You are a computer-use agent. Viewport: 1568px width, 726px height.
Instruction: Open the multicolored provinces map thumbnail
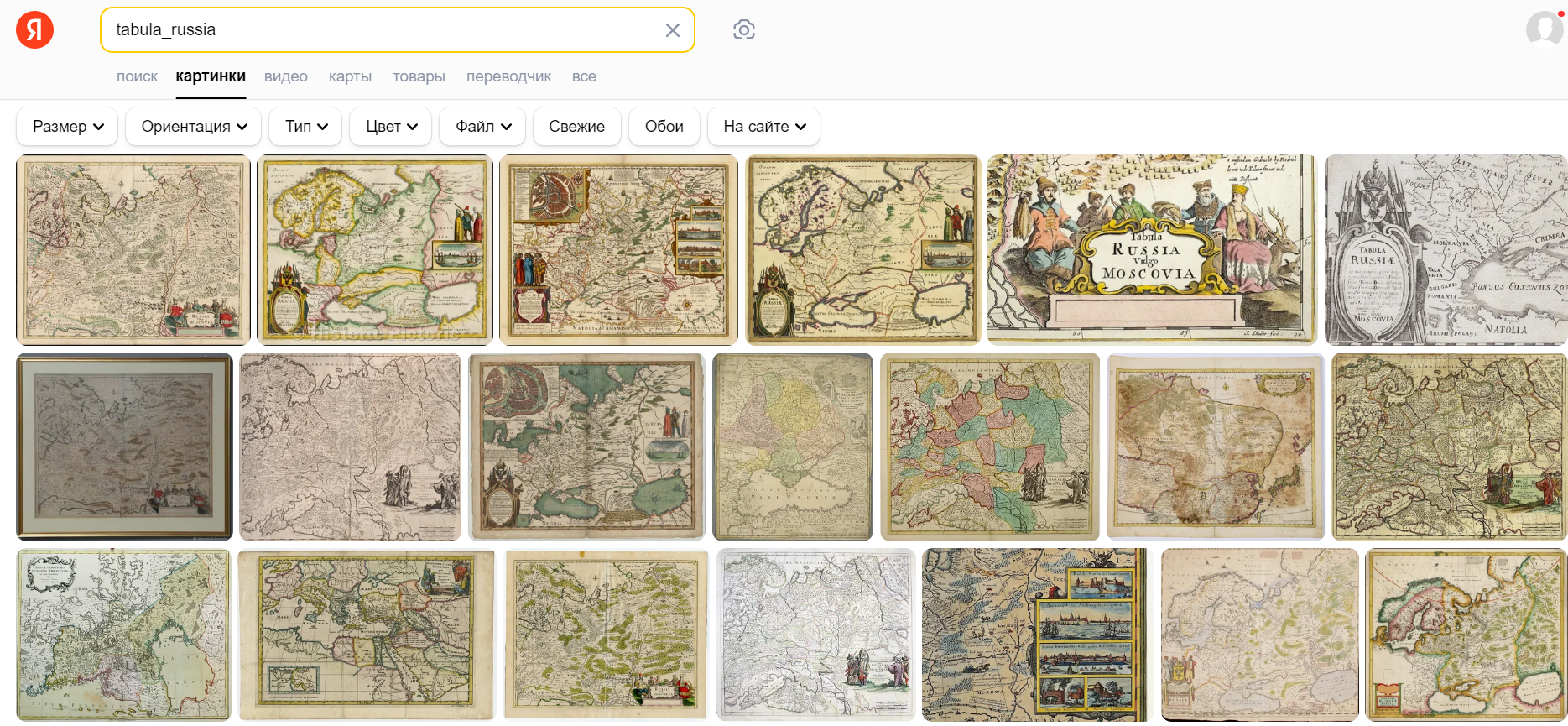point(990,447)
